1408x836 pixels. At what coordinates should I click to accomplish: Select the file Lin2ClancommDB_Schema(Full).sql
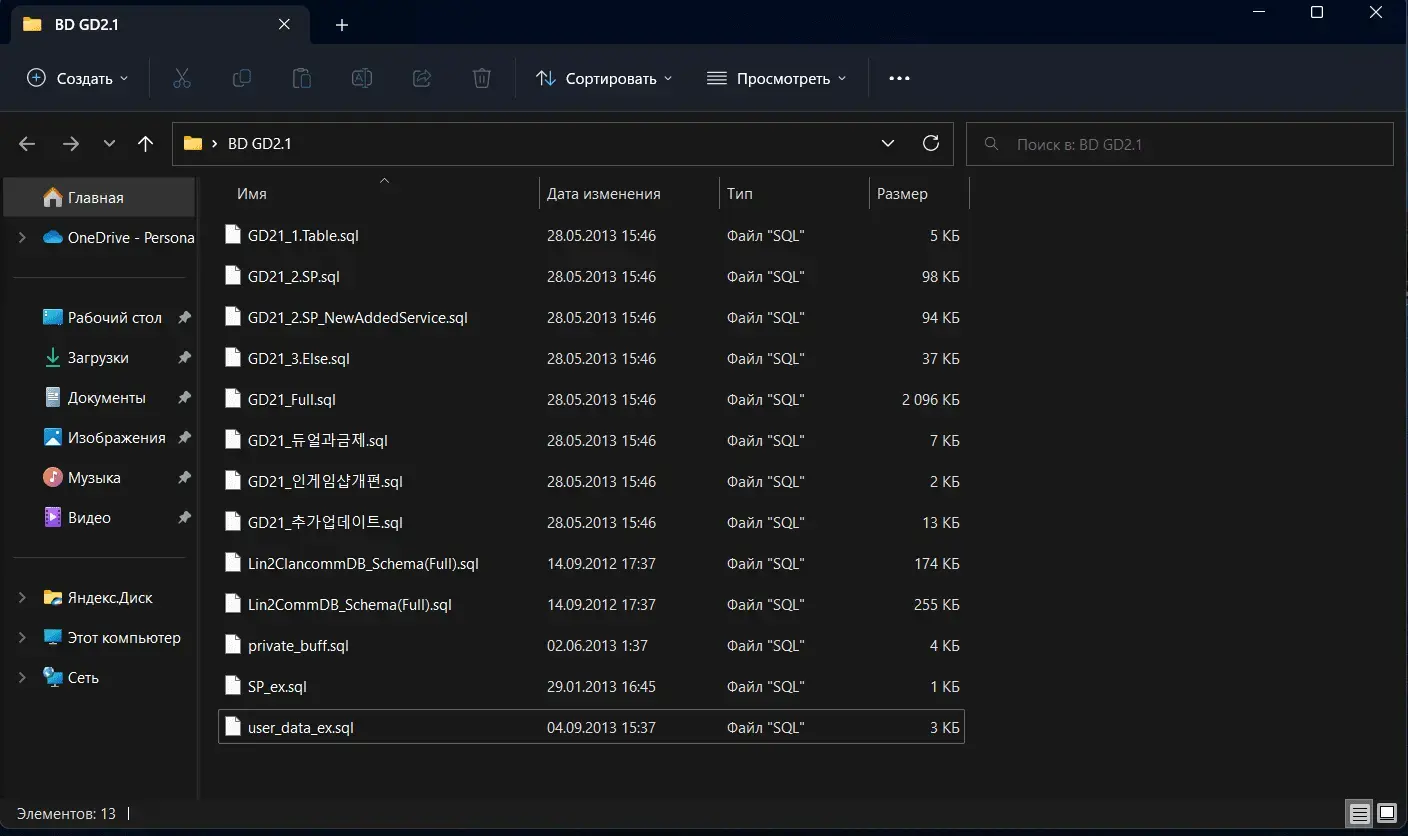[591, 563]
